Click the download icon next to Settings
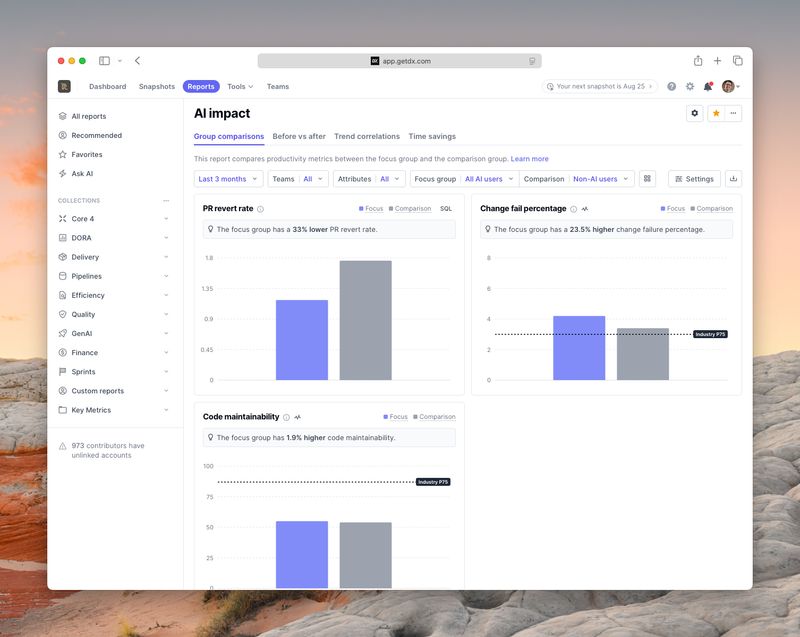 [733, 179]
